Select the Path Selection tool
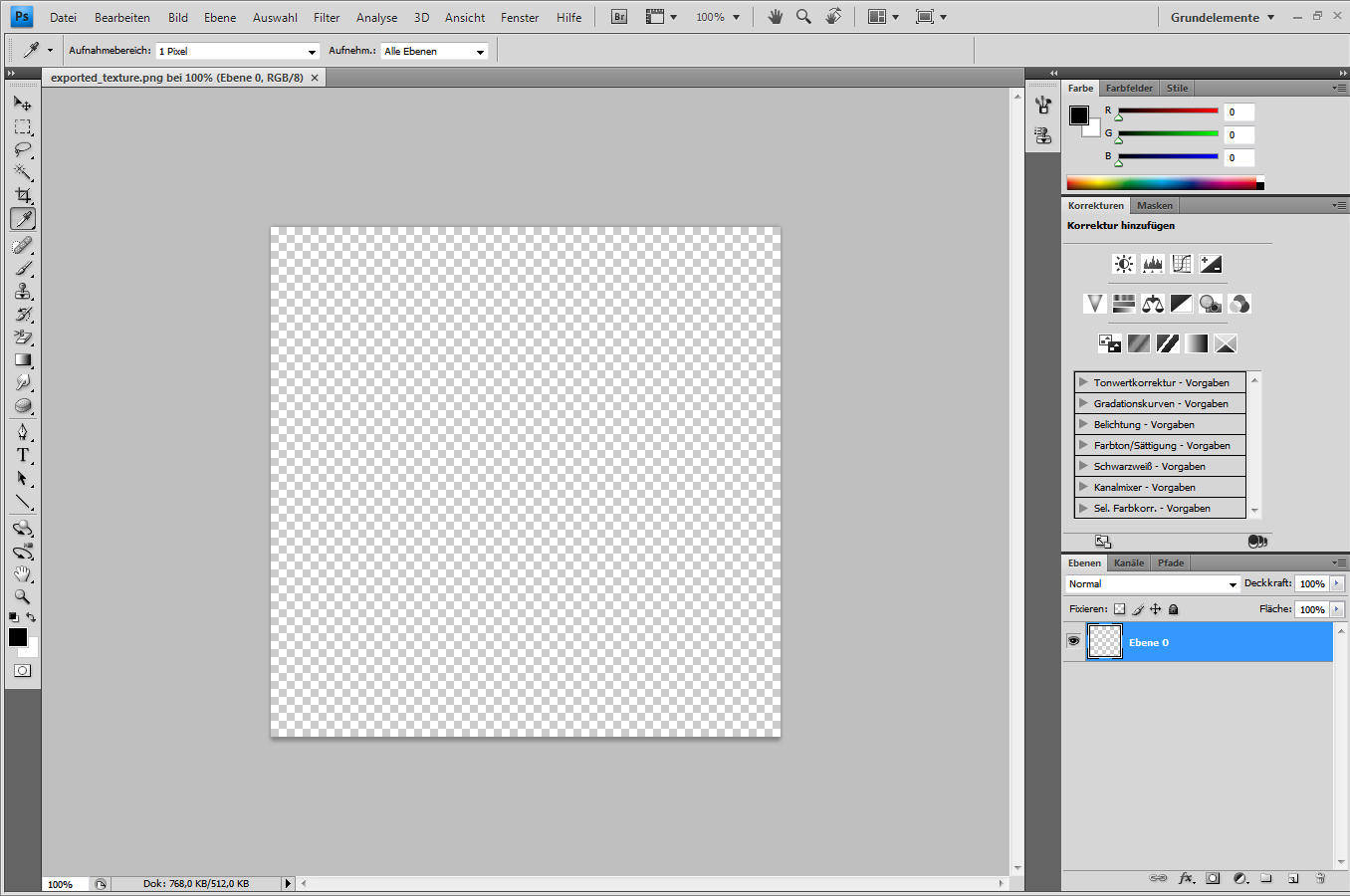The image size is (1350, 896). (x=22, y=478)
